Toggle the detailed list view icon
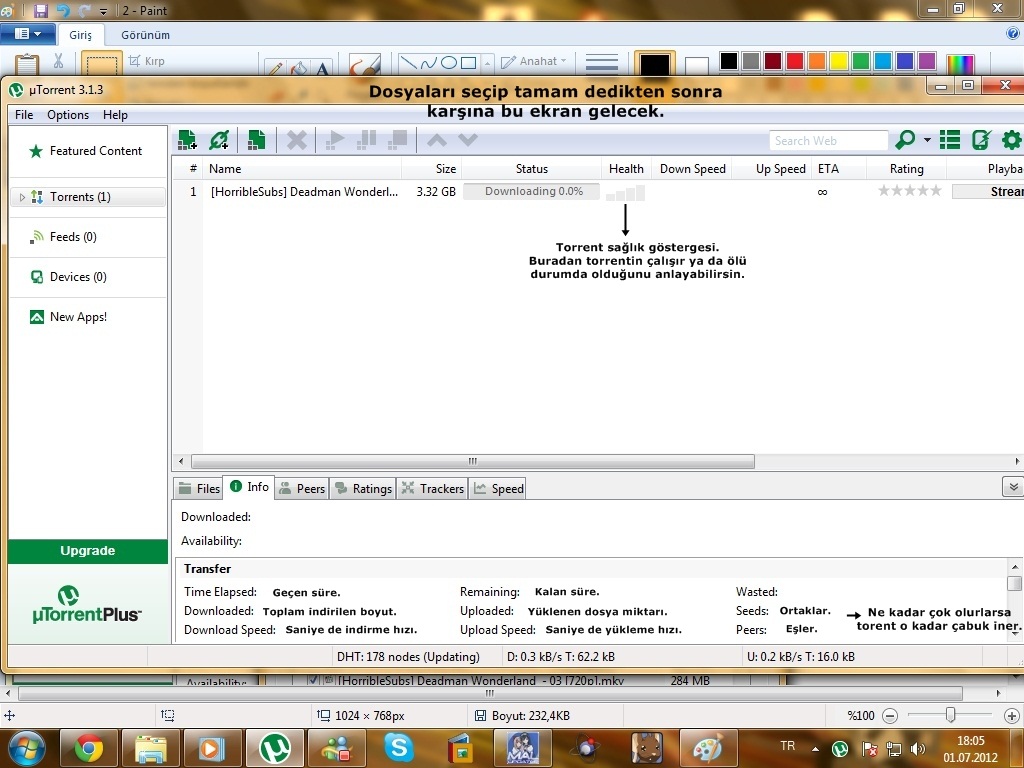 click(x=950, y=140)
